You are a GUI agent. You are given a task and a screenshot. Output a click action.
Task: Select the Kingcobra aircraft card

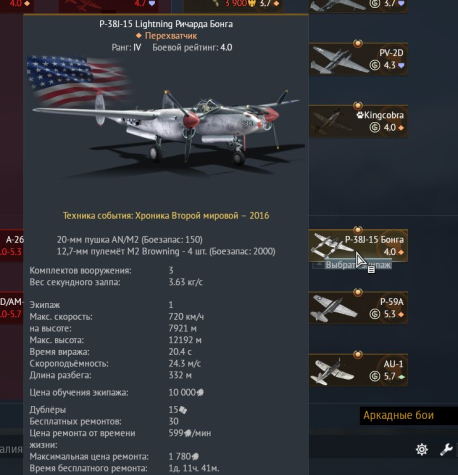[358, 121]
